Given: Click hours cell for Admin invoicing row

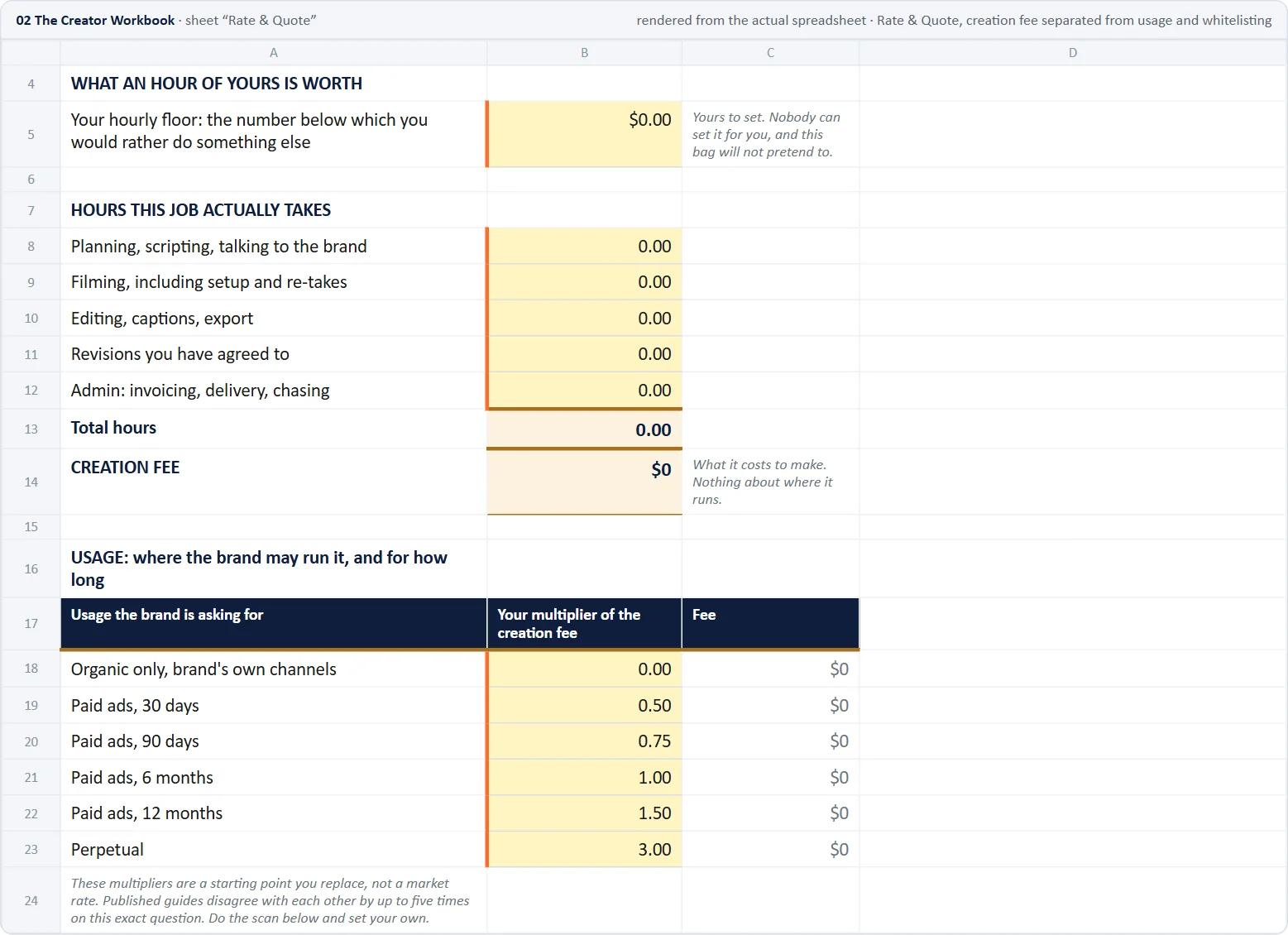Looking at the screenshot, I should click(585, 391).
